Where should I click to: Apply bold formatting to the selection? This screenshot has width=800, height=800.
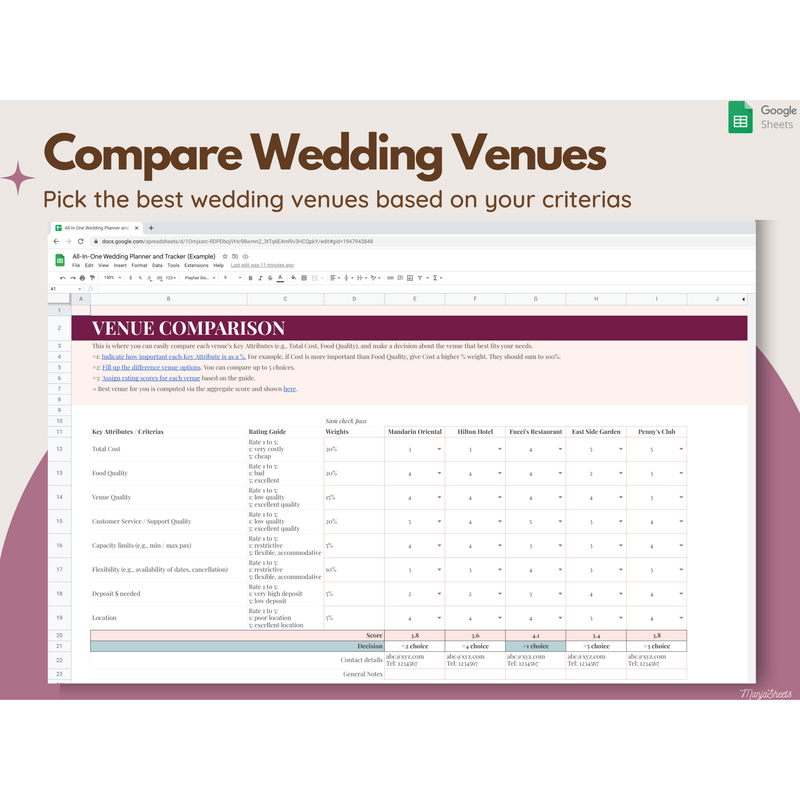coord(251,277)
